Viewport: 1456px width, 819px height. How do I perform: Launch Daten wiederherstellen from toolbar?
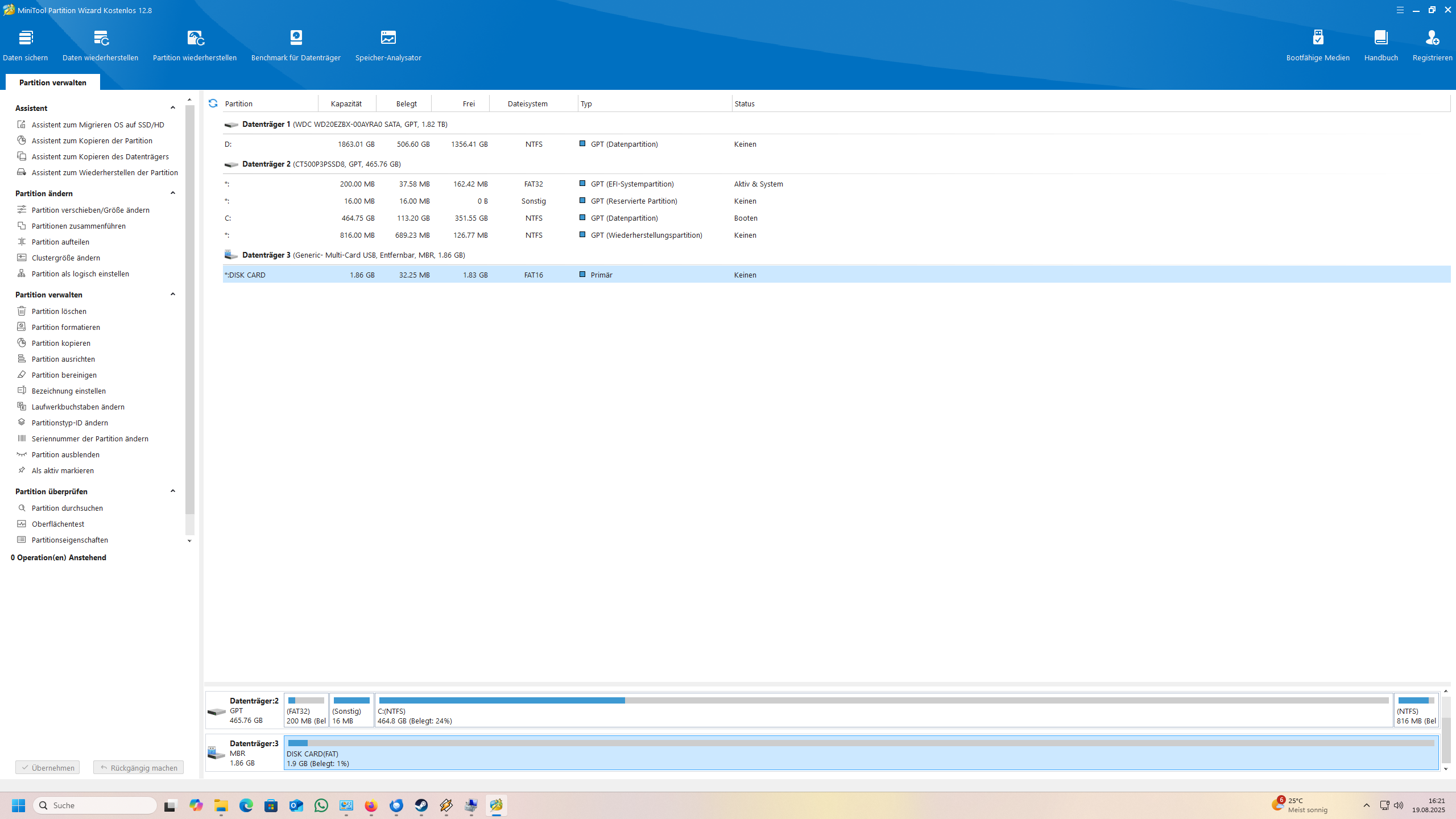(101, 38)
